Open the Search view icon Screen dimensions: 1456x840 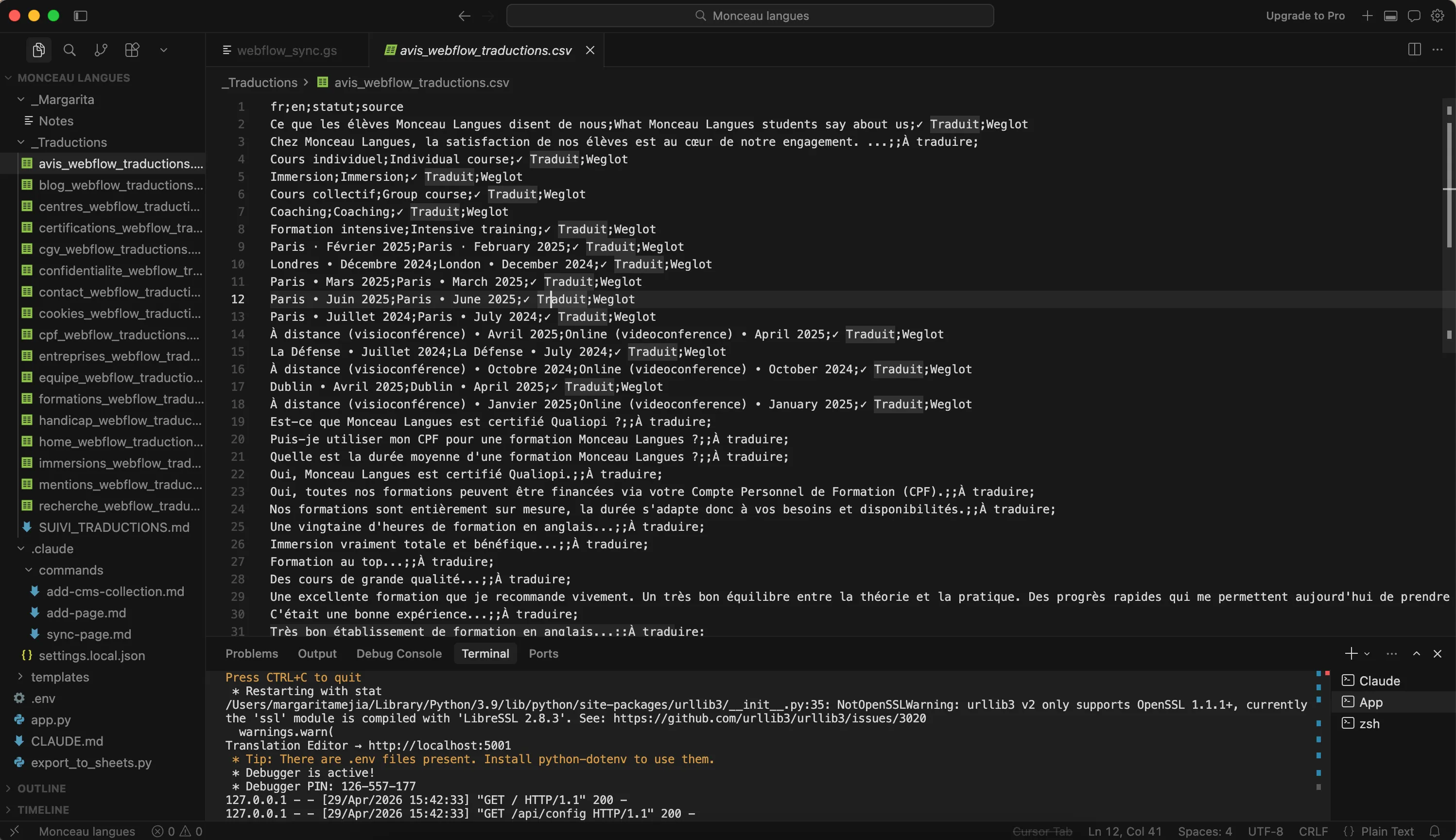[x=69, y=50]
